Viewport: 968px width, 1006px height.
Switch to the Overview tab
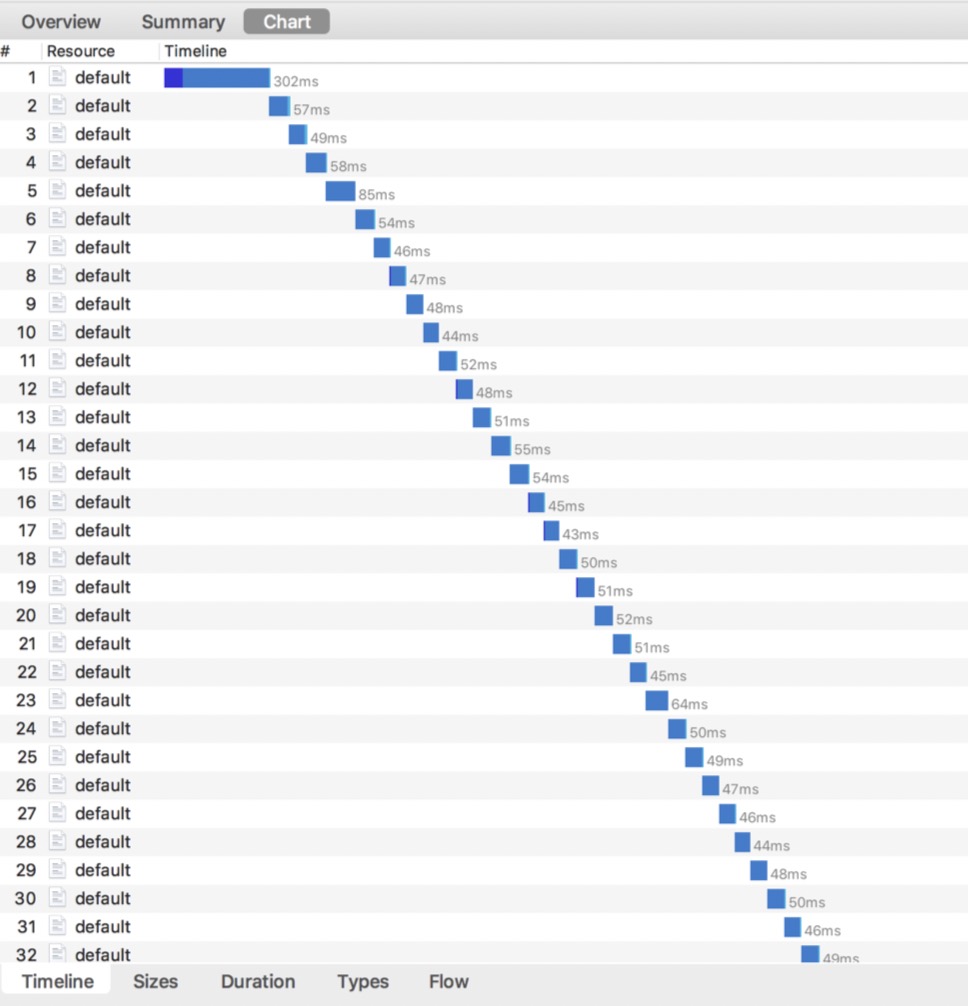pyautogui.click(x=61, y=22)
